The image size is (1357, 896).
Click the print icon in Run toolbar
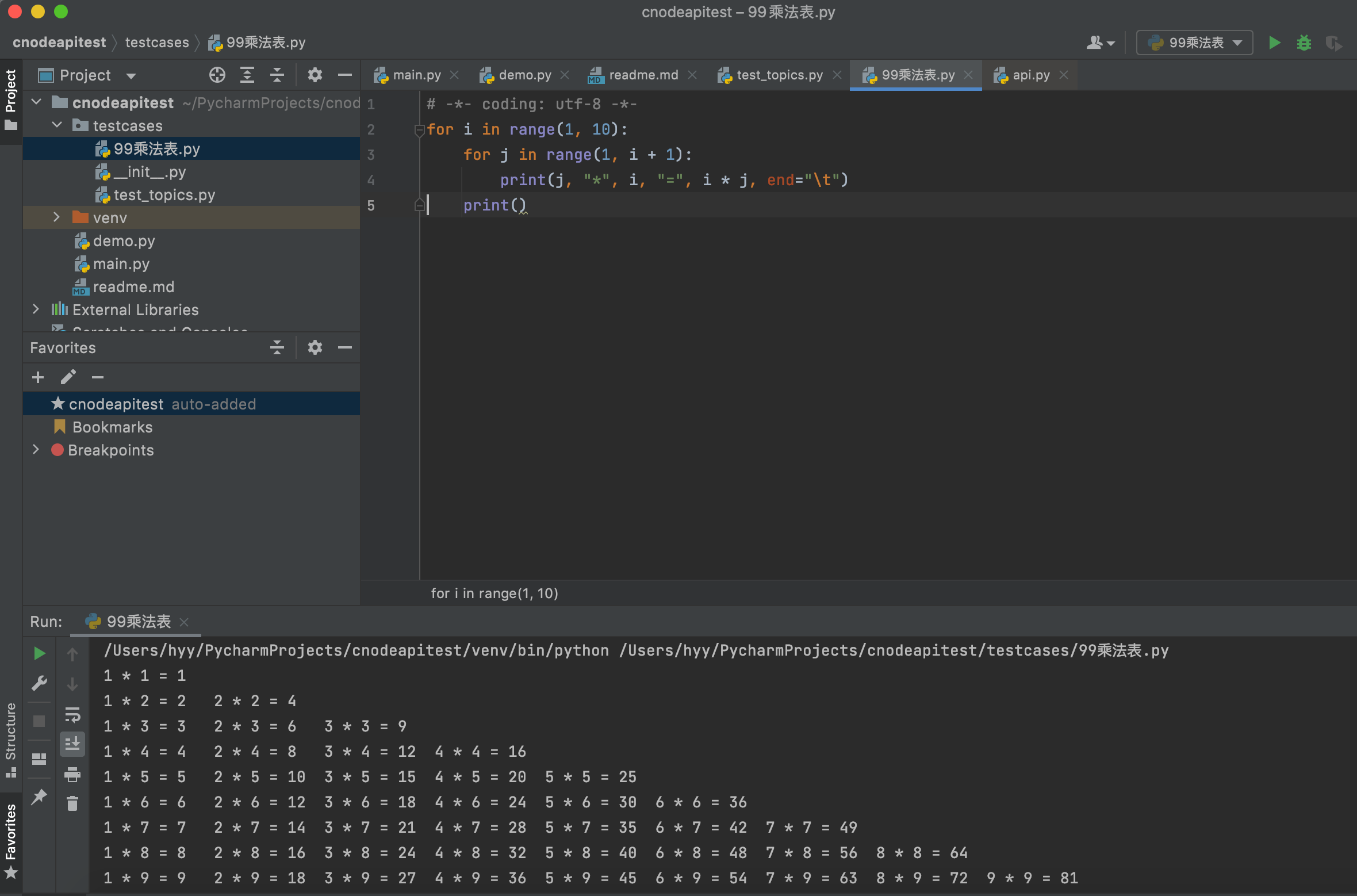(x=72, y=774)
